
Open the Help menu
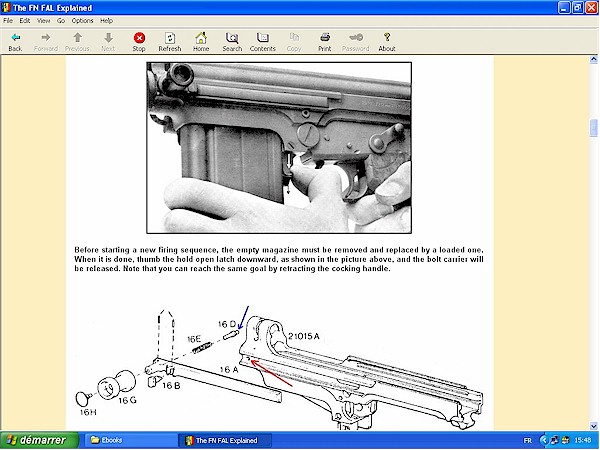(106, 21)
